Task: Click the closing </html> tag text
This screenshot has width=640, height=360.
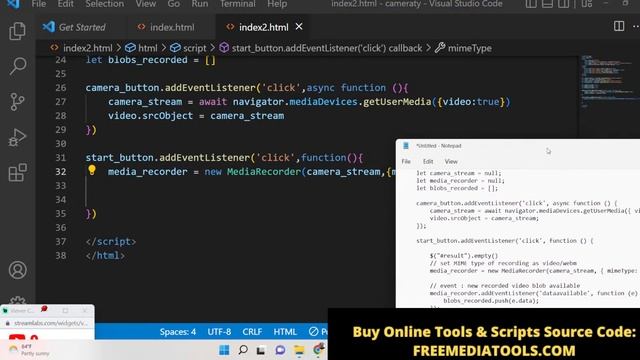Action: point(105,256)
